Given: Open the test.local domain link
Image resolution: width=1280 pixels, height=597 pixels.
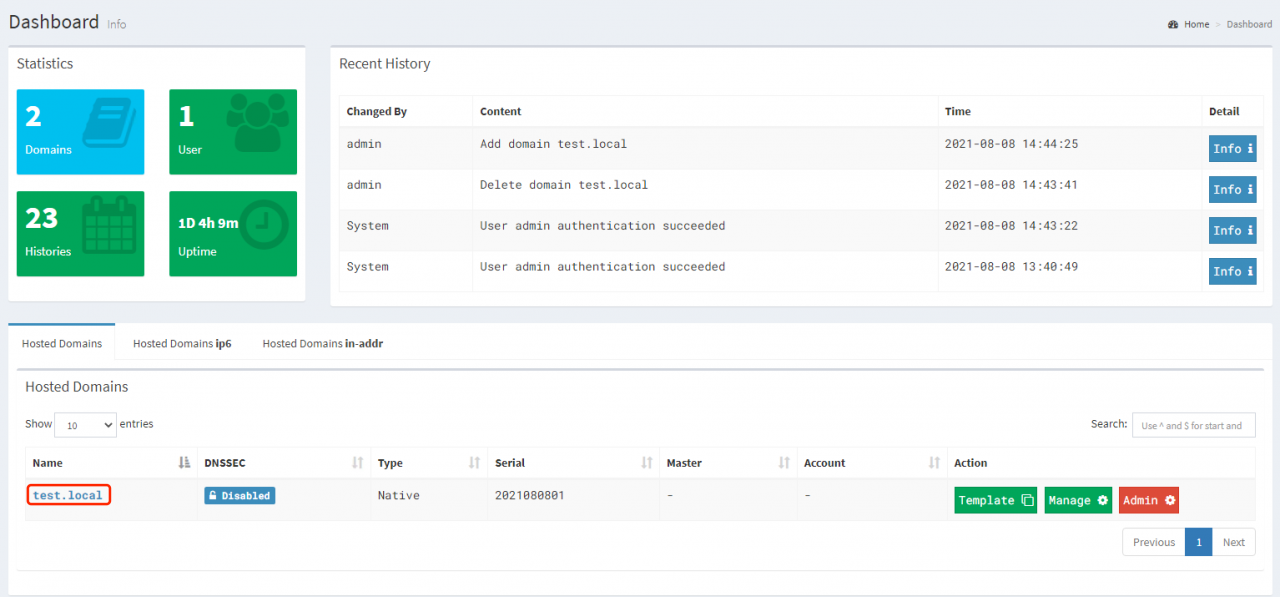Looking at the screenshot, I should pyautogui.click(x=68, y=495).
